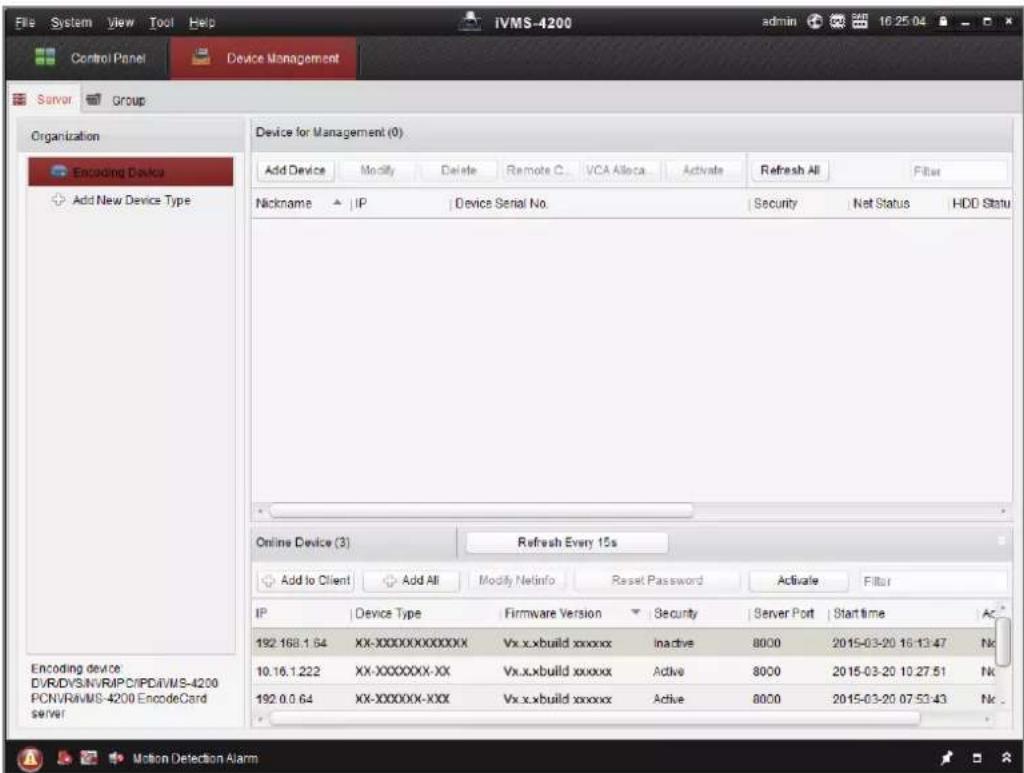
Task: Click the HDD Status column header
Action: (x=980, y=204)
